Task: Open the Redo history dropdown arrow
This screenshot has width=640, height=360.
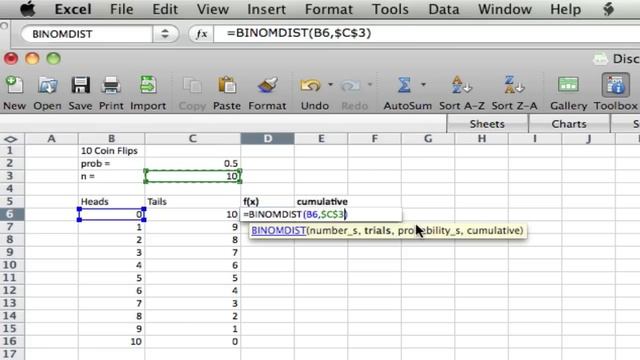Action: tap(370, 84)
